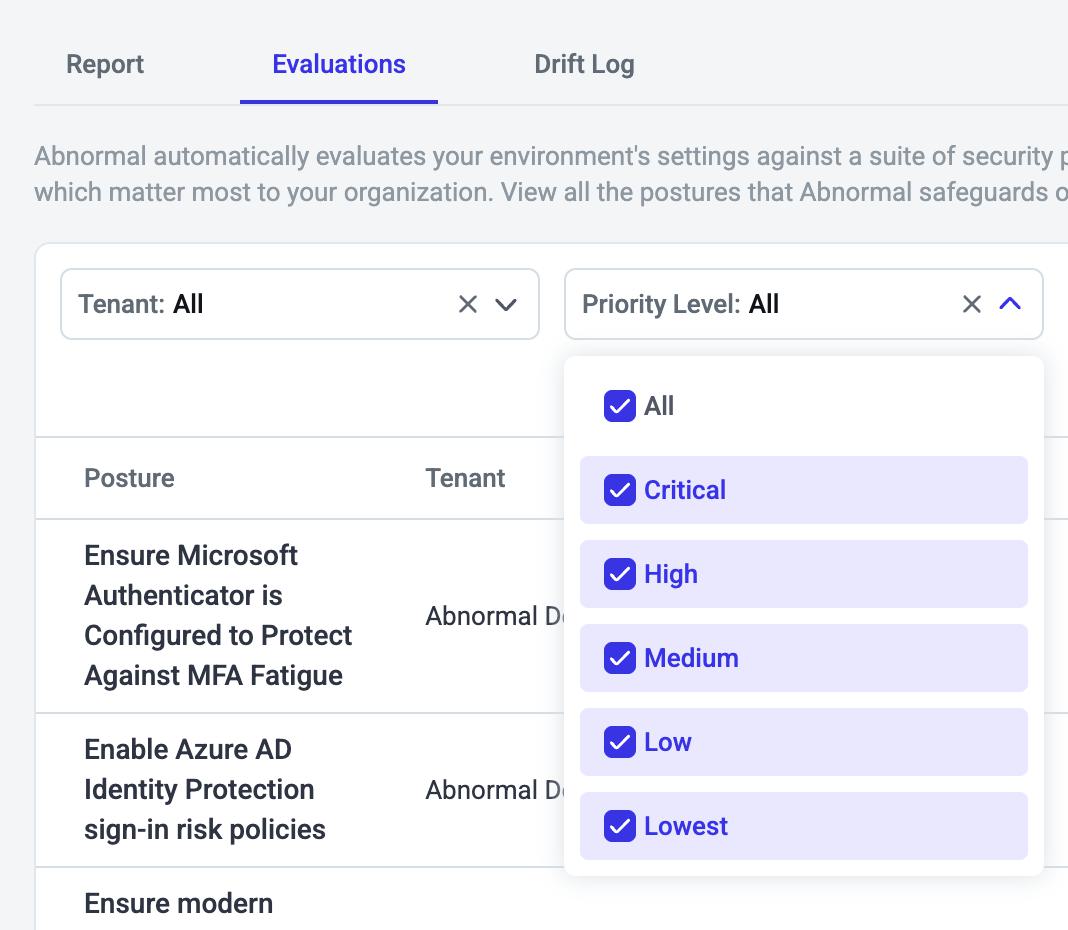
Task: Click Abnormal tenant cell in Azure AD row
Action: 494,790
